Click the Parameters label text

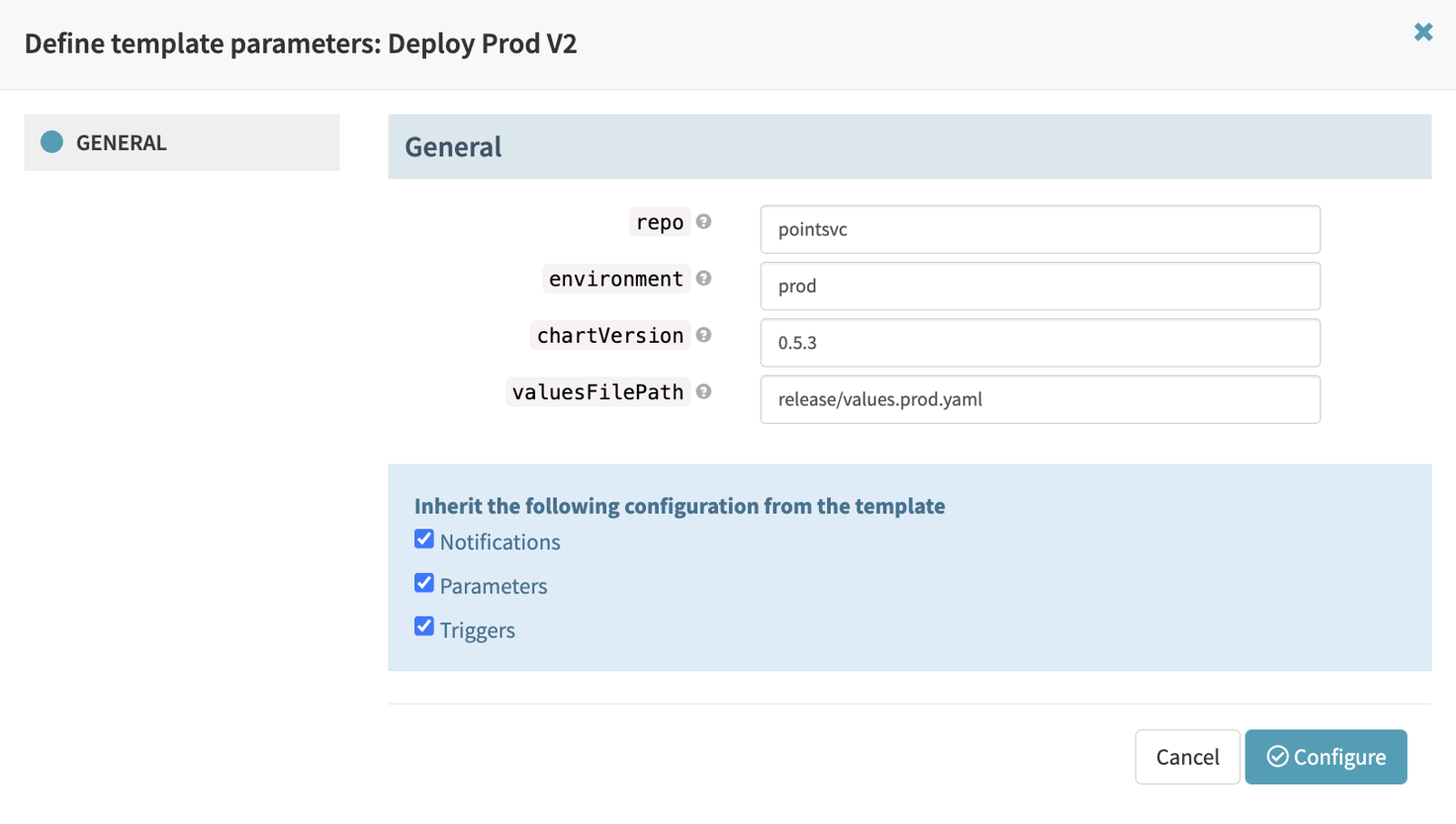[493, 587]
